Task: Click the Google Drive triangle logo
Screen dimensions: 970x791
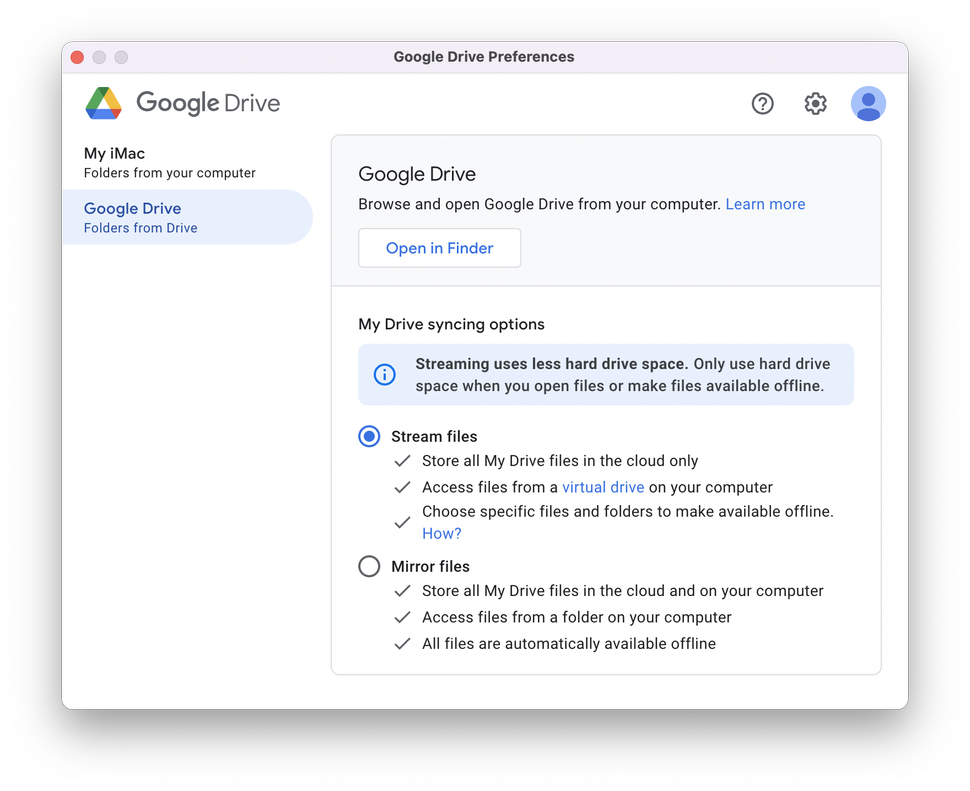Action: [x=104, y=103]
